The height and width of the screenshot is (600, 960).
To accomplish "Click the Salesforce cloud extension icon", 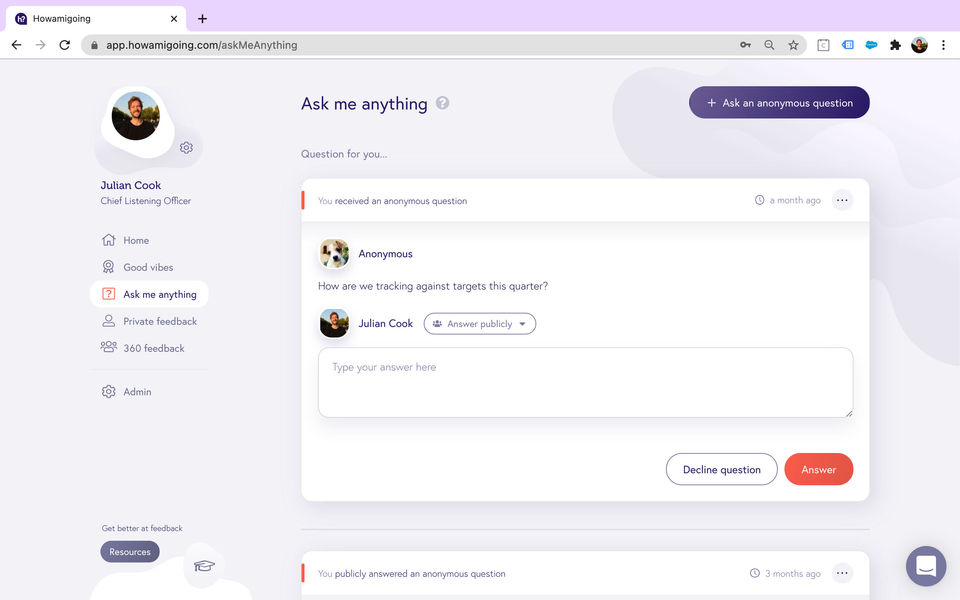I will click(x=871, y=45).
